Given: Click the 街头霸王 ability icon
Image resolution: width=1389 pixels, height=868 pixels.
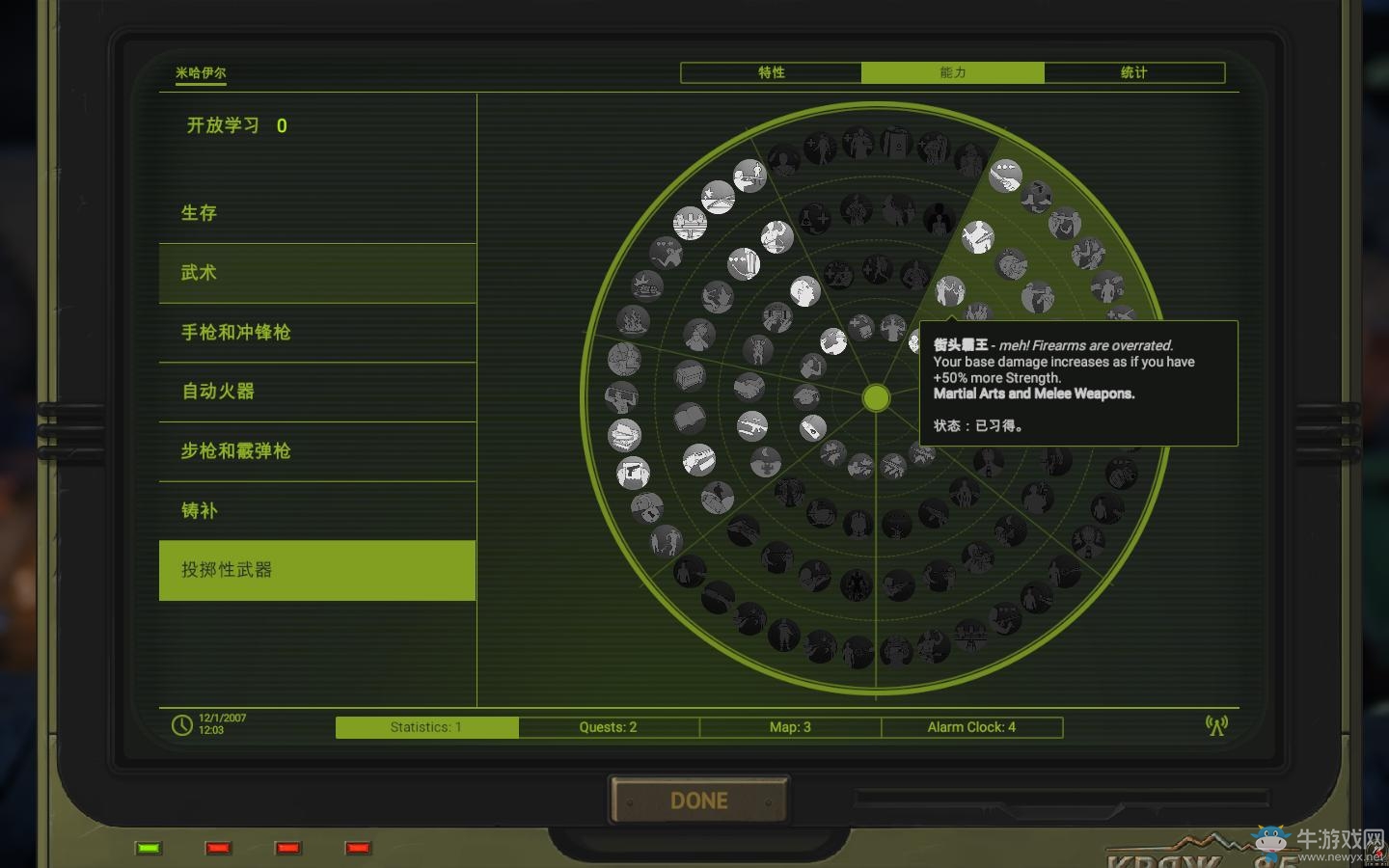Looking at the screenshot, I should 950,292.
